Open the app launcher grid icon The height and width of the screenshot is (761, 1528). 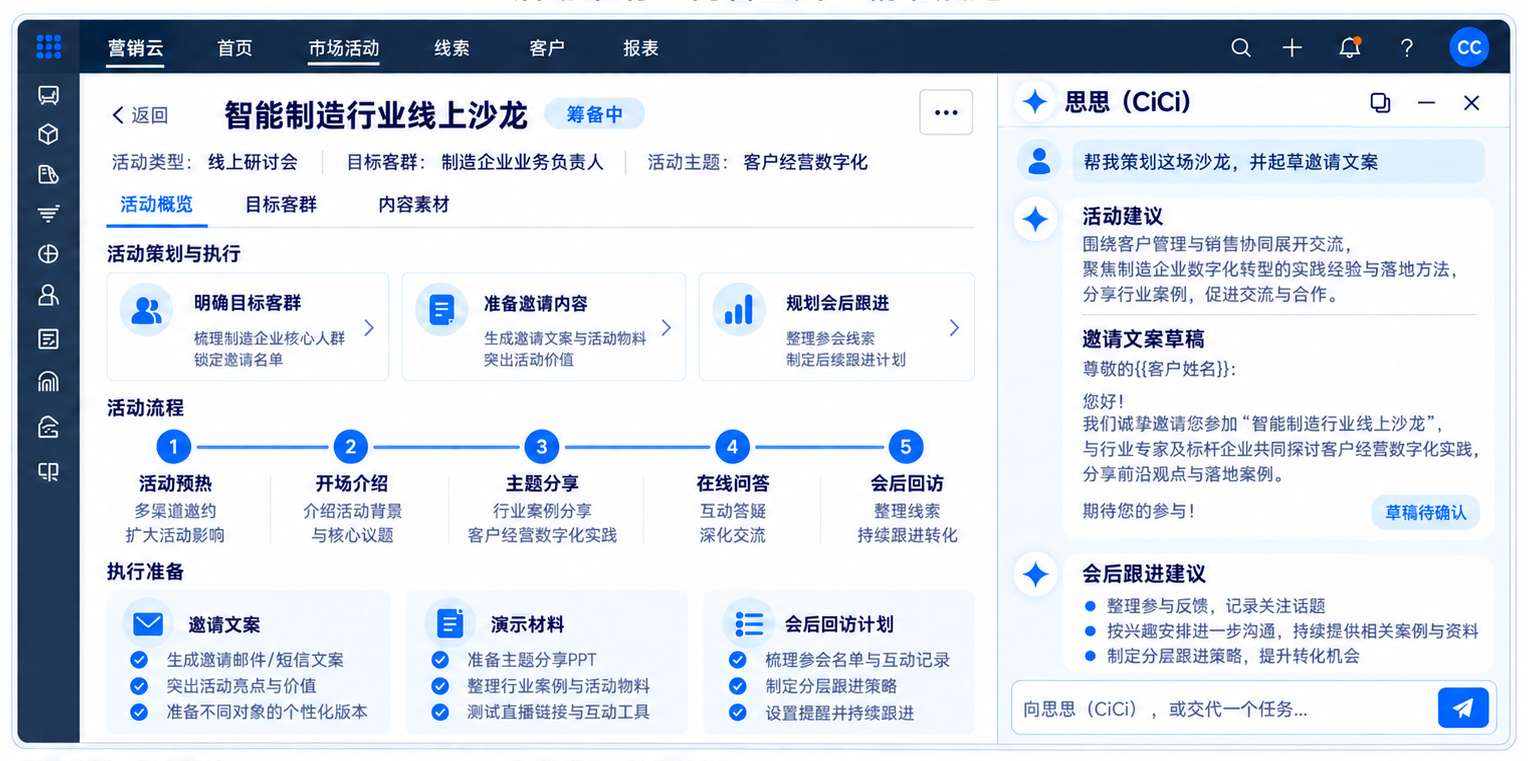click(48, 47)
